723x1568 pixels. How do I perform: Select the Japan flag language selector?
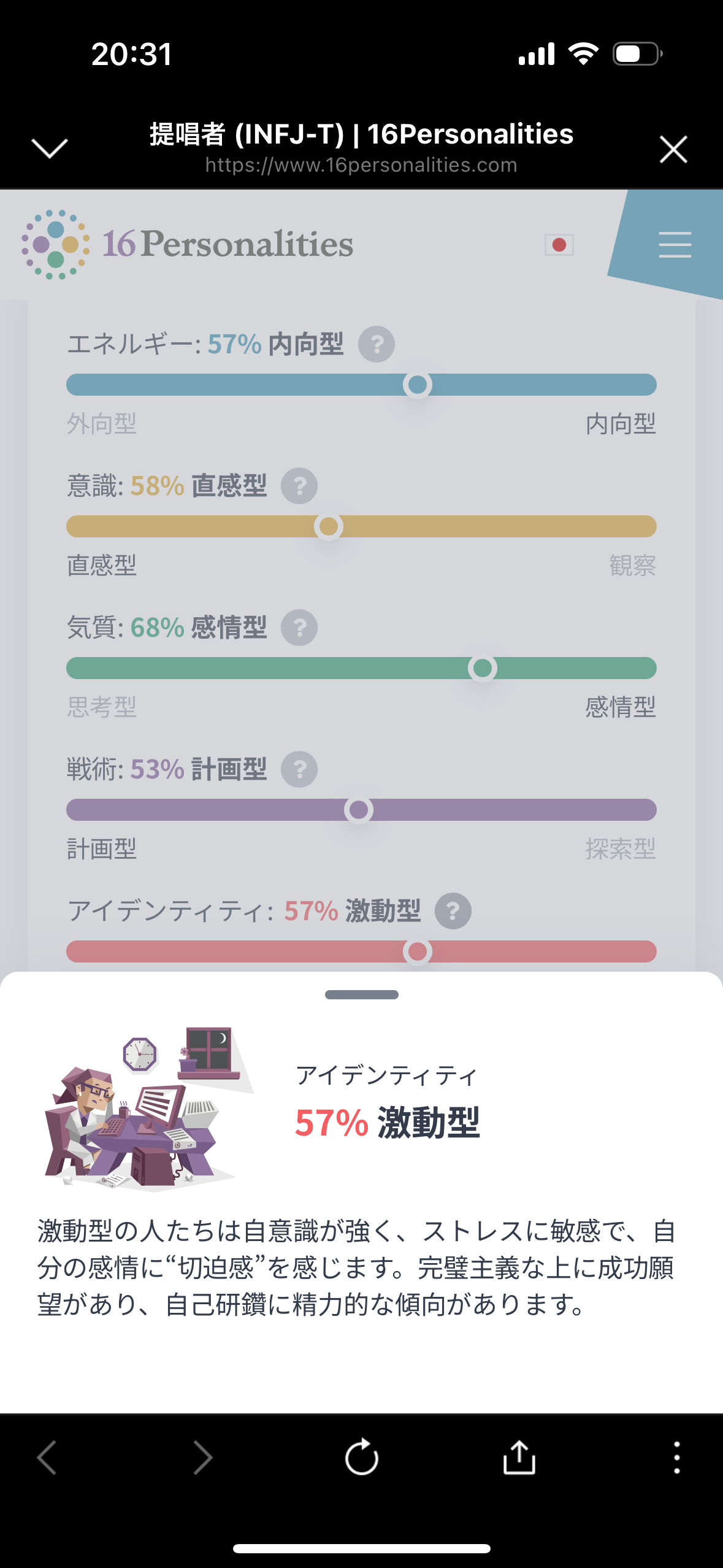pos(559,245)
